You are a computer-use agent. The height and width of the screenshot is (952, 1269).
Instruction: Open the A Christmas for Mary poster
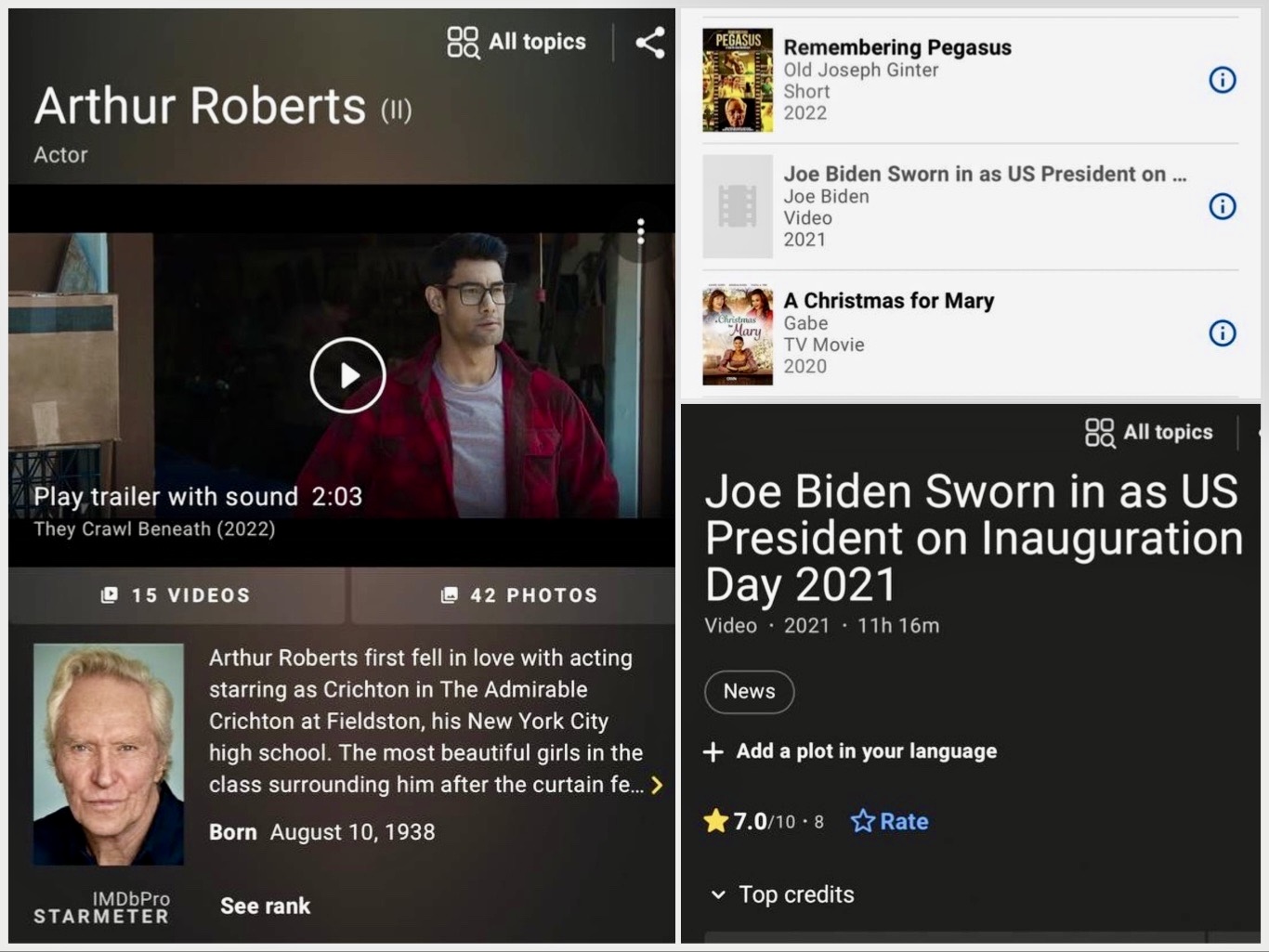coord(738,335)
